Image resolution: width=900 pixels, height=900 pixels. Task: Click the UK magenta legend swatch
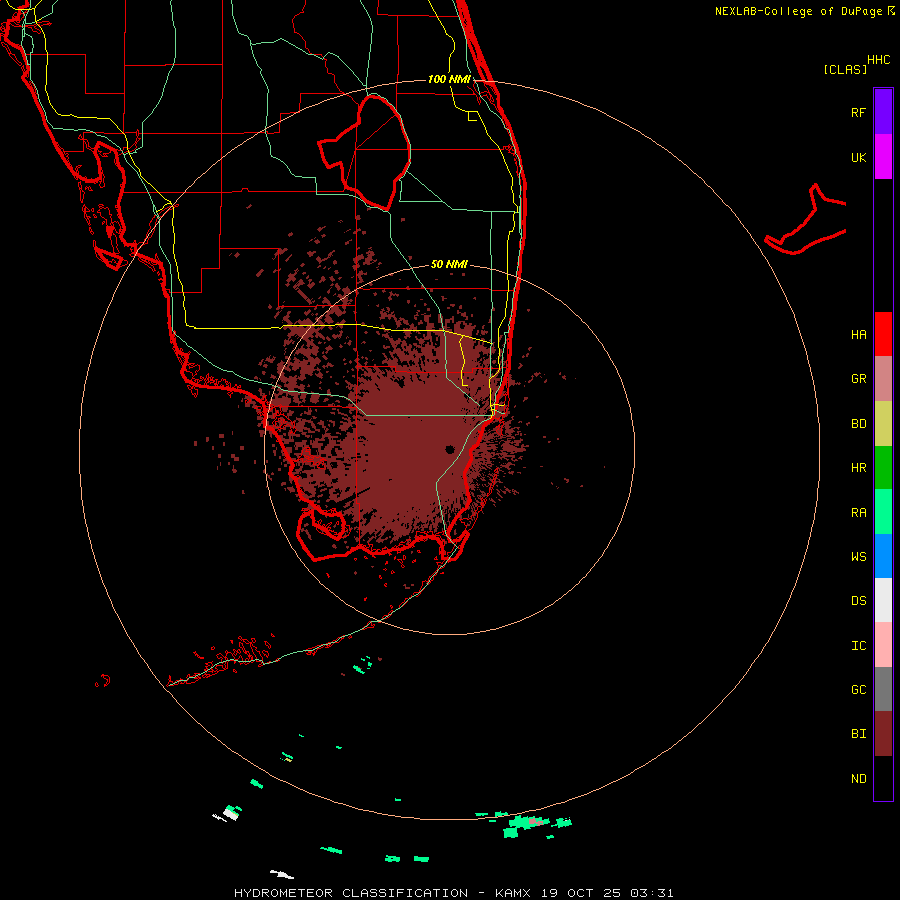(883, 157)
